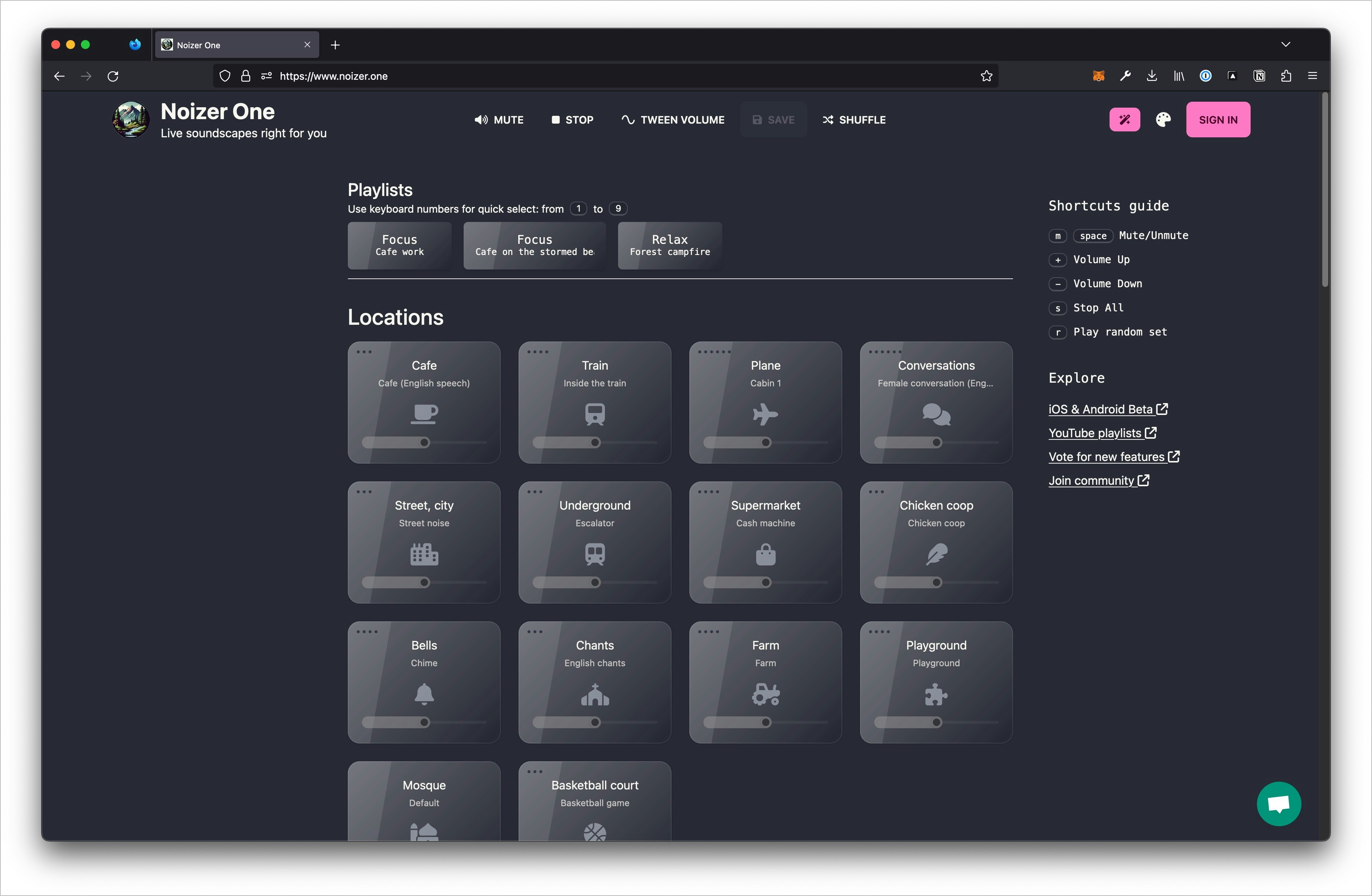Bookmark page with the star icon
1372x896 pixels.
coord(986,76)
